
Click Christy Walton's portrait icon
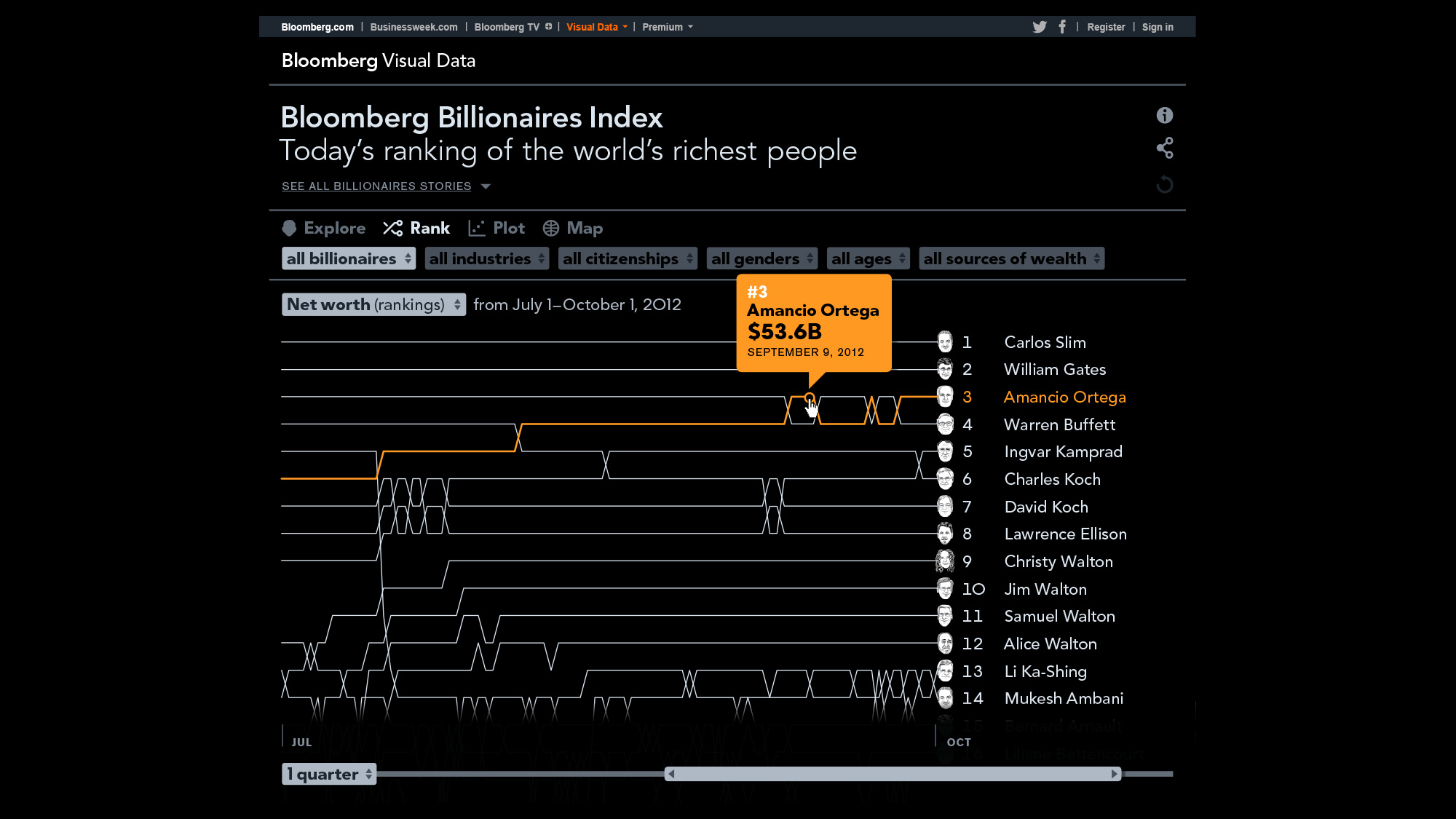pyautogui.click(x=944, y=561)
